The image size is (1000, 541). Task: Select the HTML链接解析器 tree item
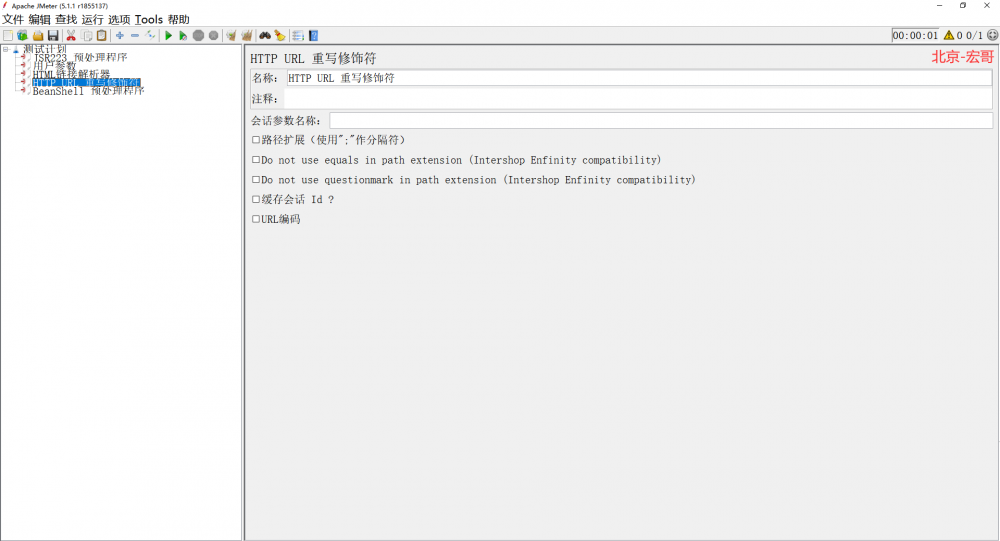point(71,75)
